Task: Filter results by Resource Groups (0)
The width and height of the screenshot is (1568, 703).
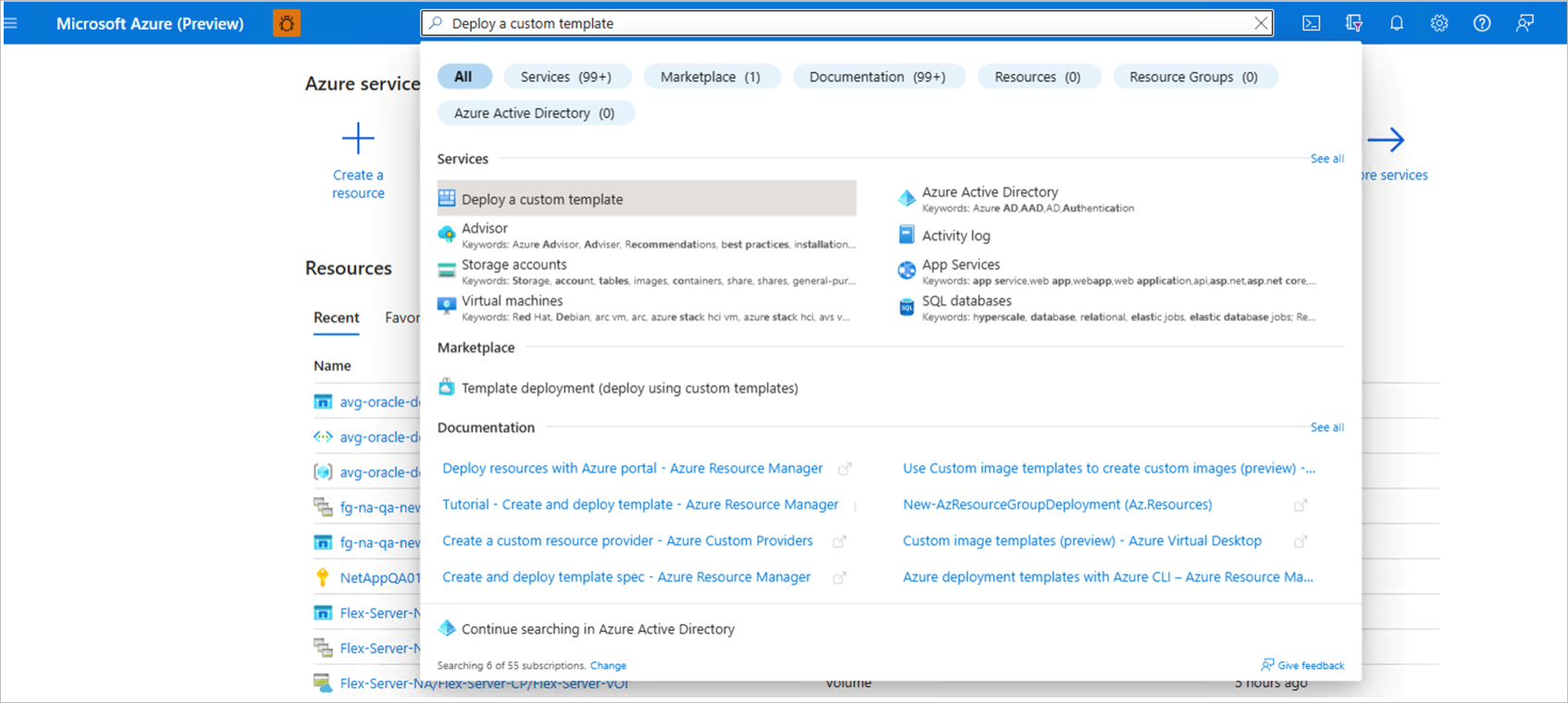Action: click(x=1193, y=77)
